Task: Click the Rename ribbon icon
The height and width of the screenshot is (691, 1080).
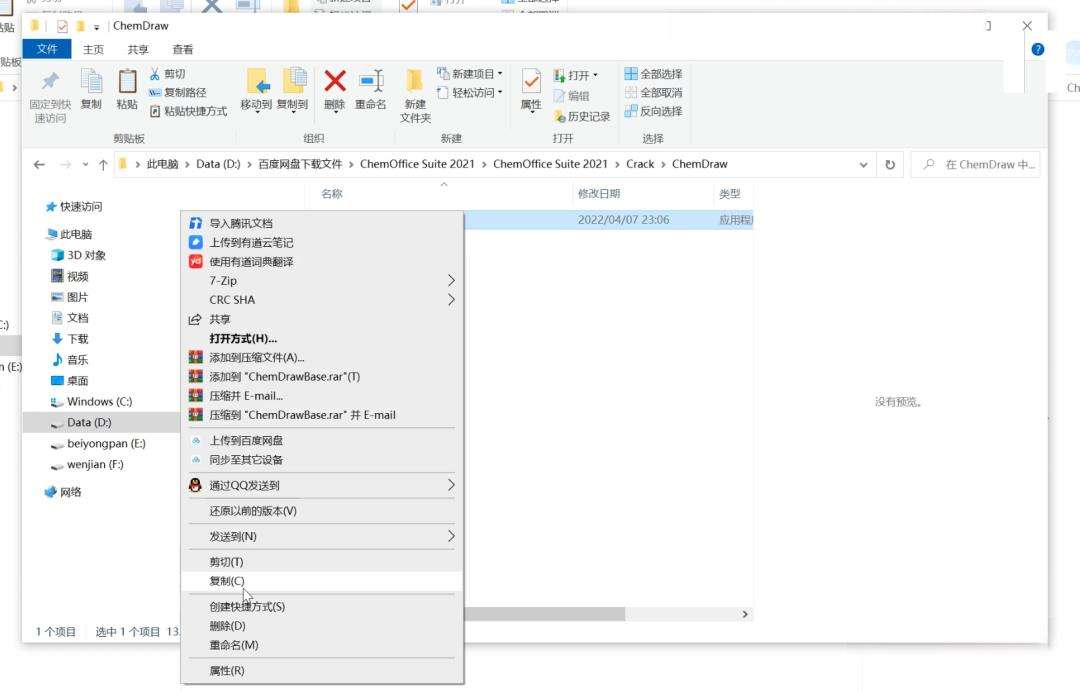Action: click(371, 90)
